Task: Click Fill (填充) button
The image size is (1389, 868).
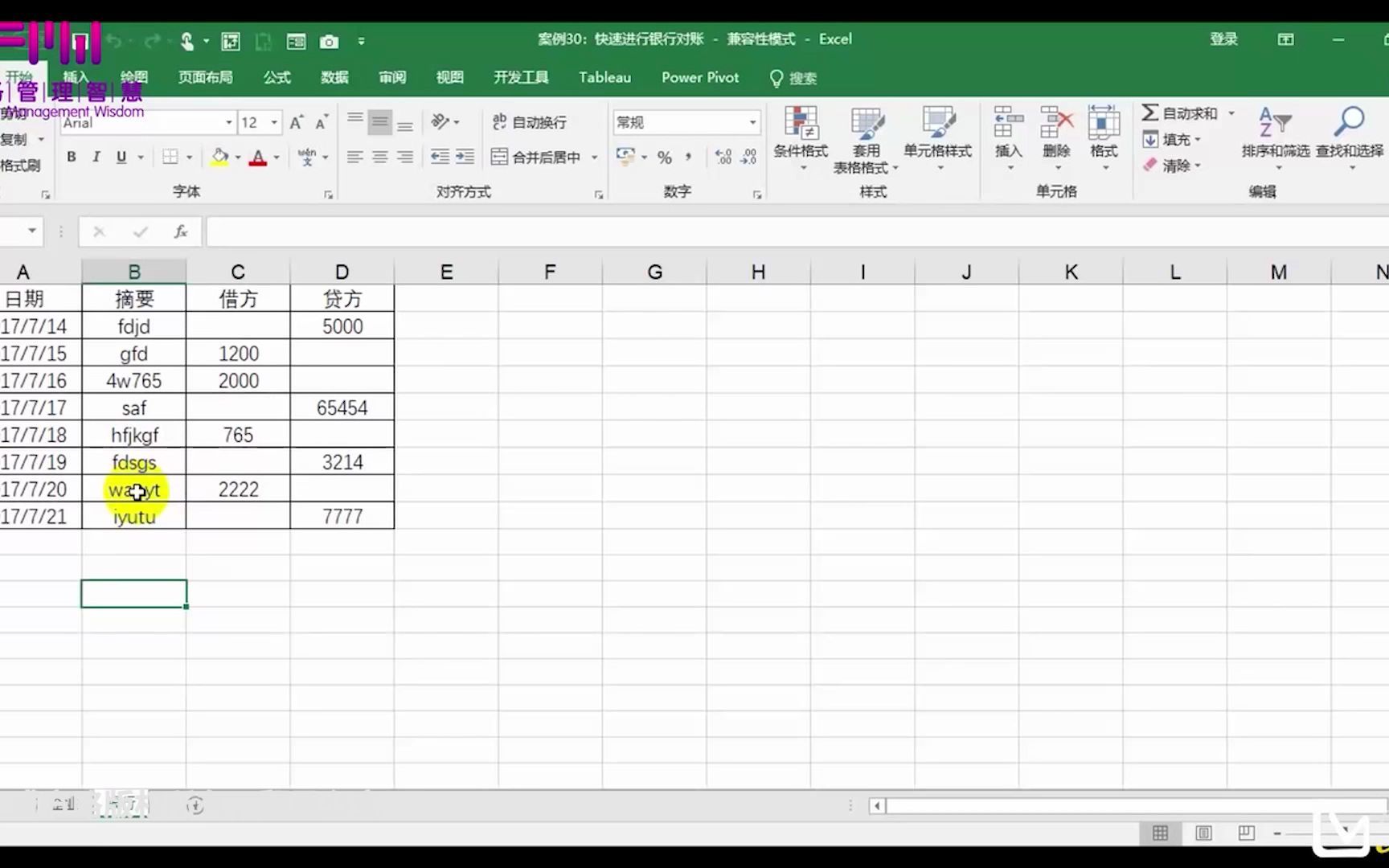Action: [1172, 140]
